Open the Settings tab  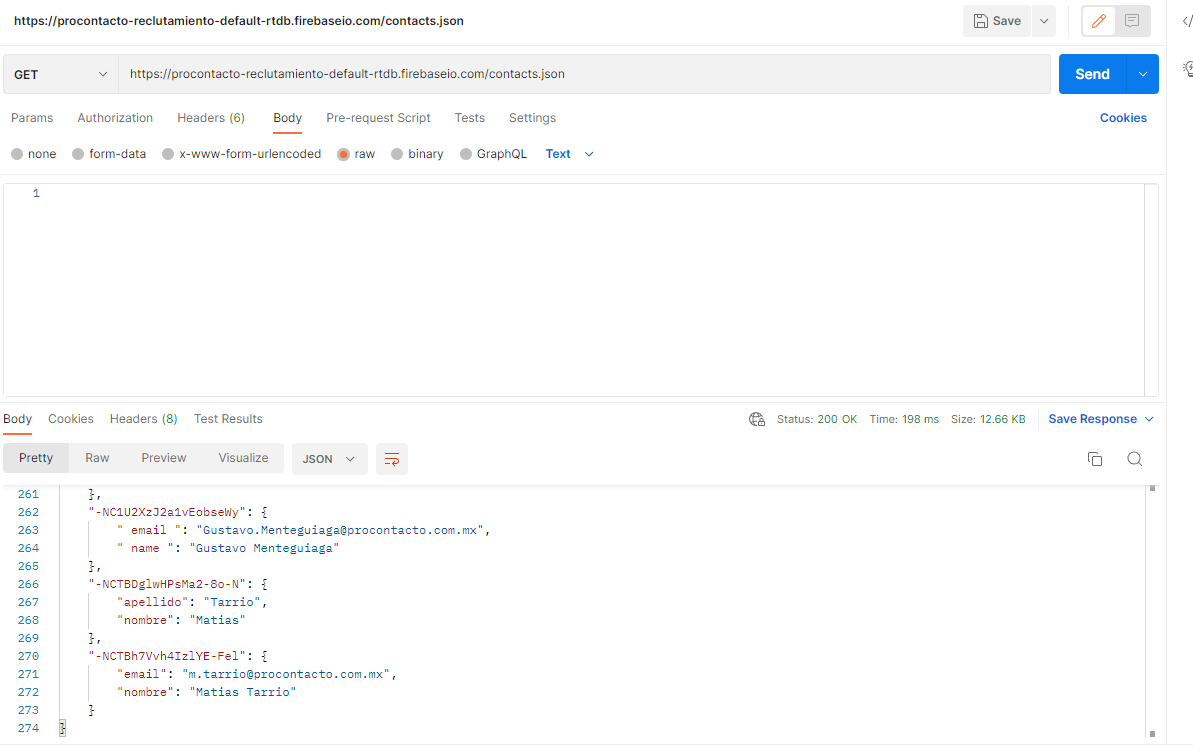[533, 118]
